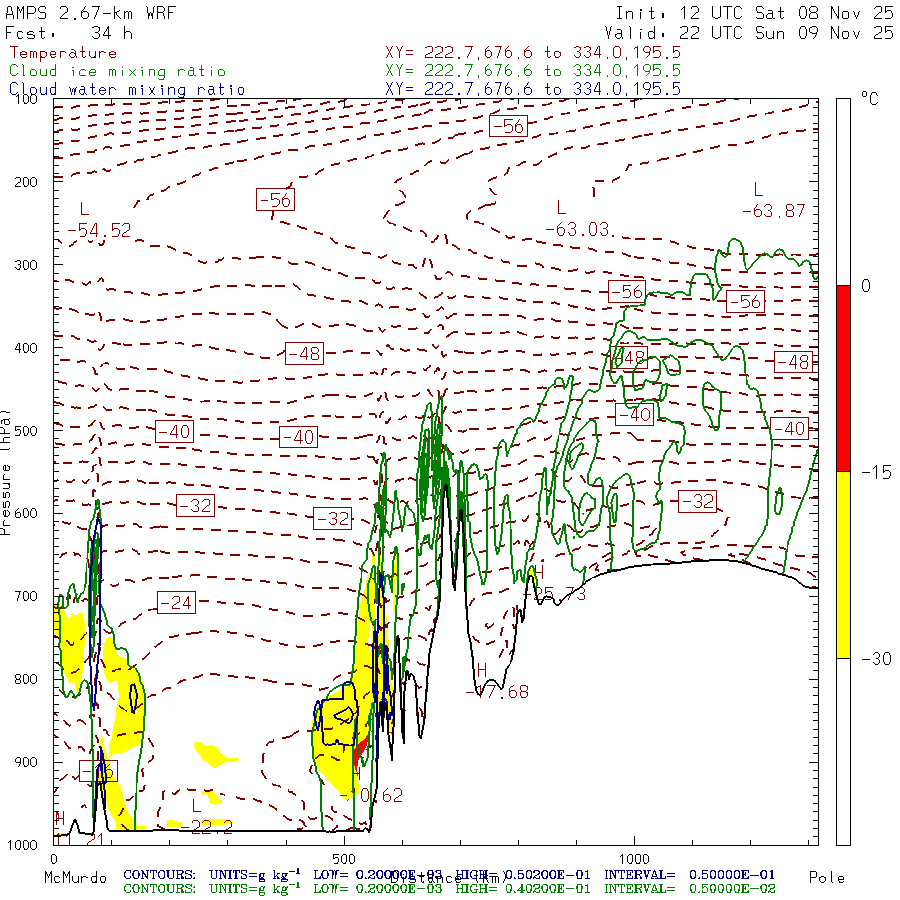Click the green 'INTERVAL= 0.50000E-02' text

(x=689, y=889)
